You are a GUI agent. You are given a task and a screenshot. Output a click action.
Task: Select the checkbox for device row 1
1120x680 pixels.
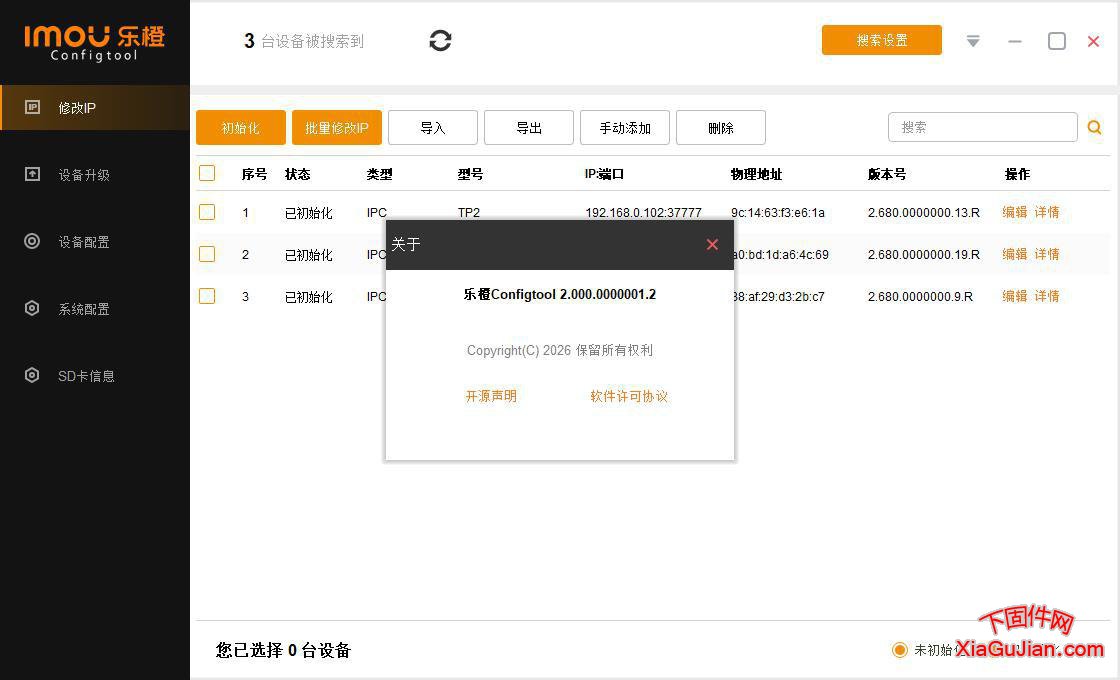coord(207,212)
